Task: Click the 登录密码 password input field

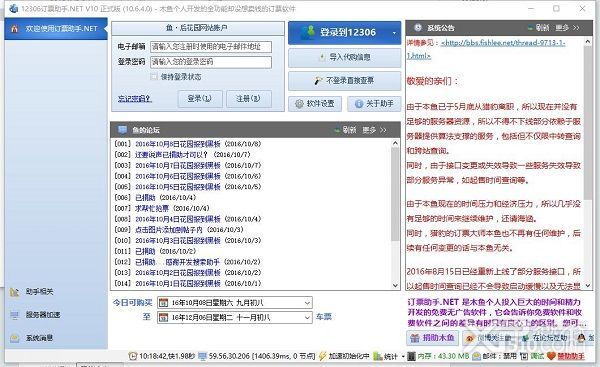Action: pyautogui.click(x=211, y=62)
